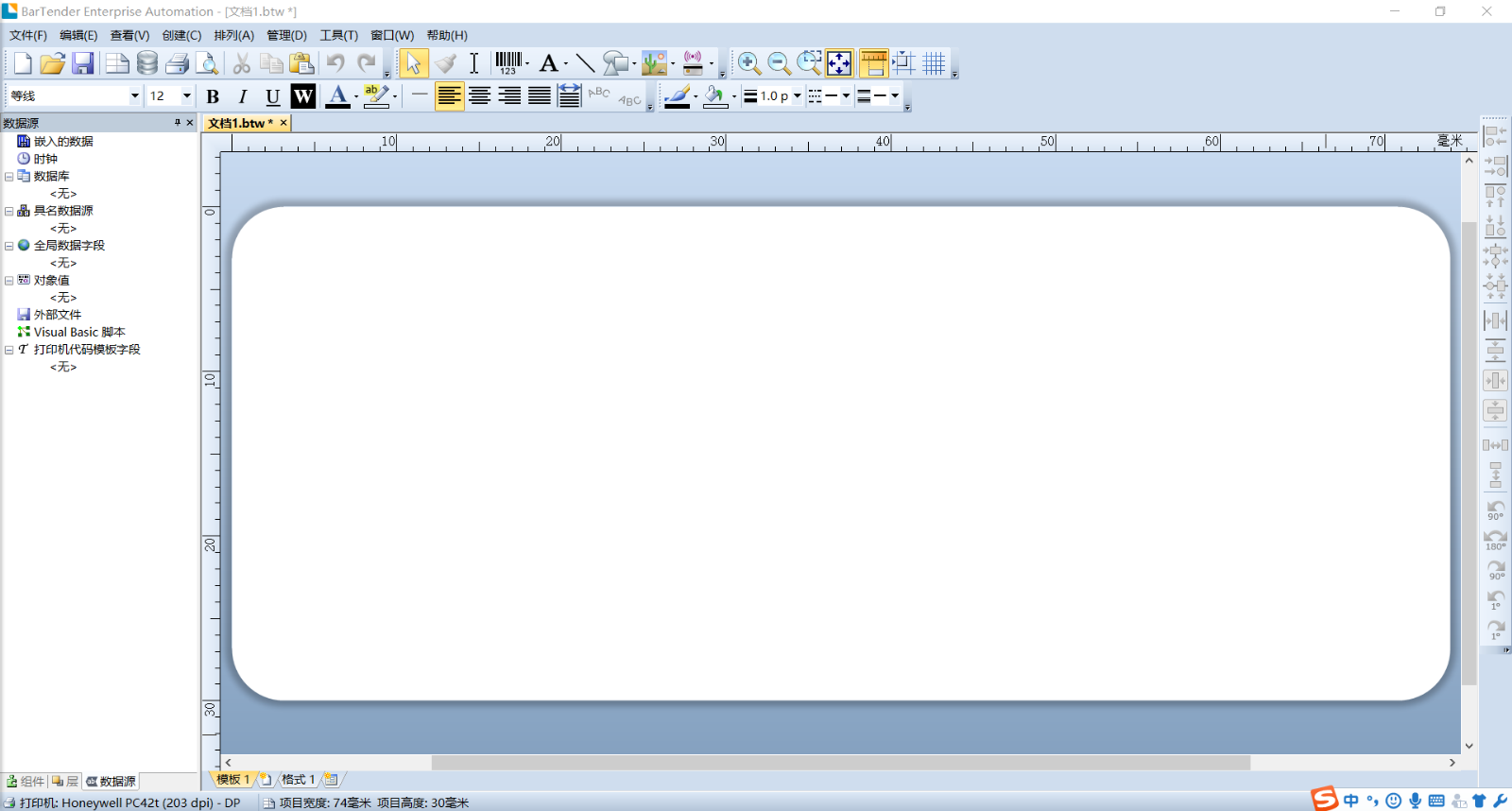Click the print preview icon
Screen dimensions: 1512x811
click(207, 63)
